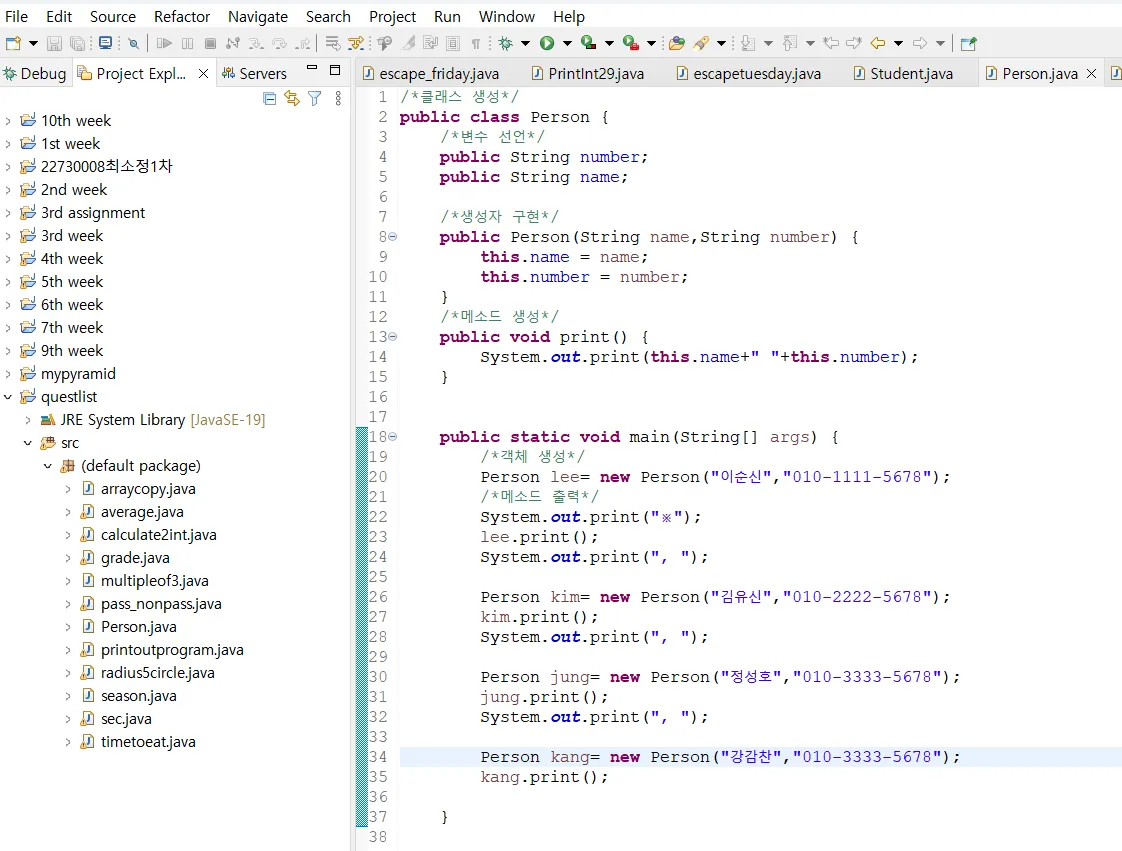Open the Project Explorer filter icon
This screenshot has width=1122, height=851.
pyautogui.click(x=315, y=98)
